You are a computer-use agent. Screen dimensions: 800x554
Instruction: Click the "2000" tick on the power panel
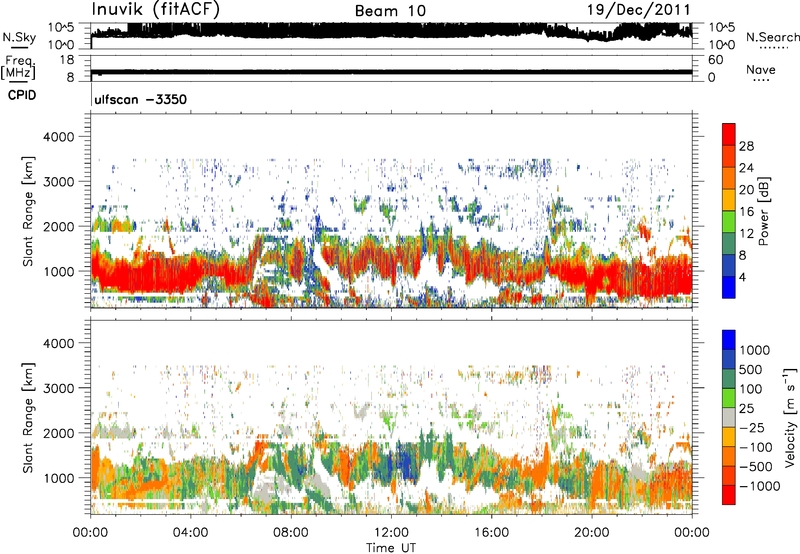[x=58, y=226]
